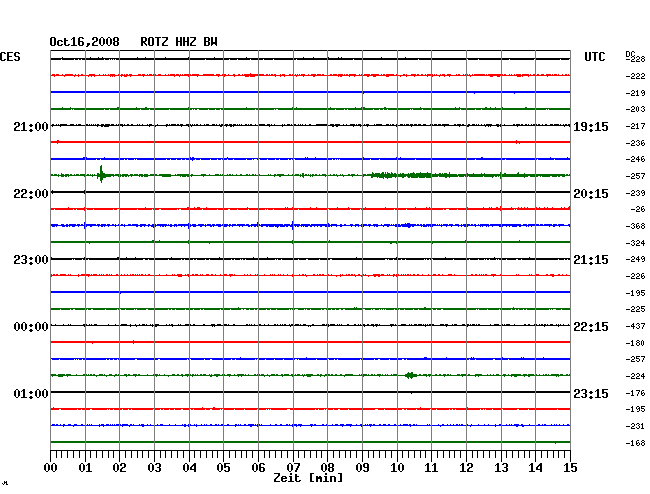Screen dimensions: 650x494
Task: Click the 20:15 UTC time label
Action: point(591,194)
